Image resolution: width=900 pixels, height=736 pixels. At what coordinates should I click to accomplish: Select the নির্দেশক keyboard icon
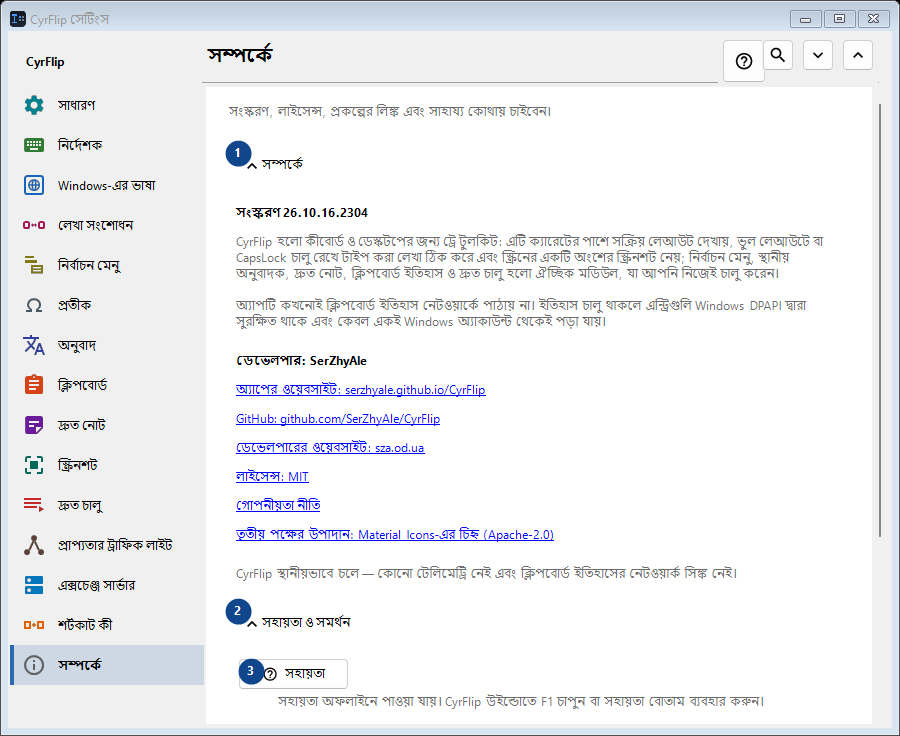[x=34, y=145]
